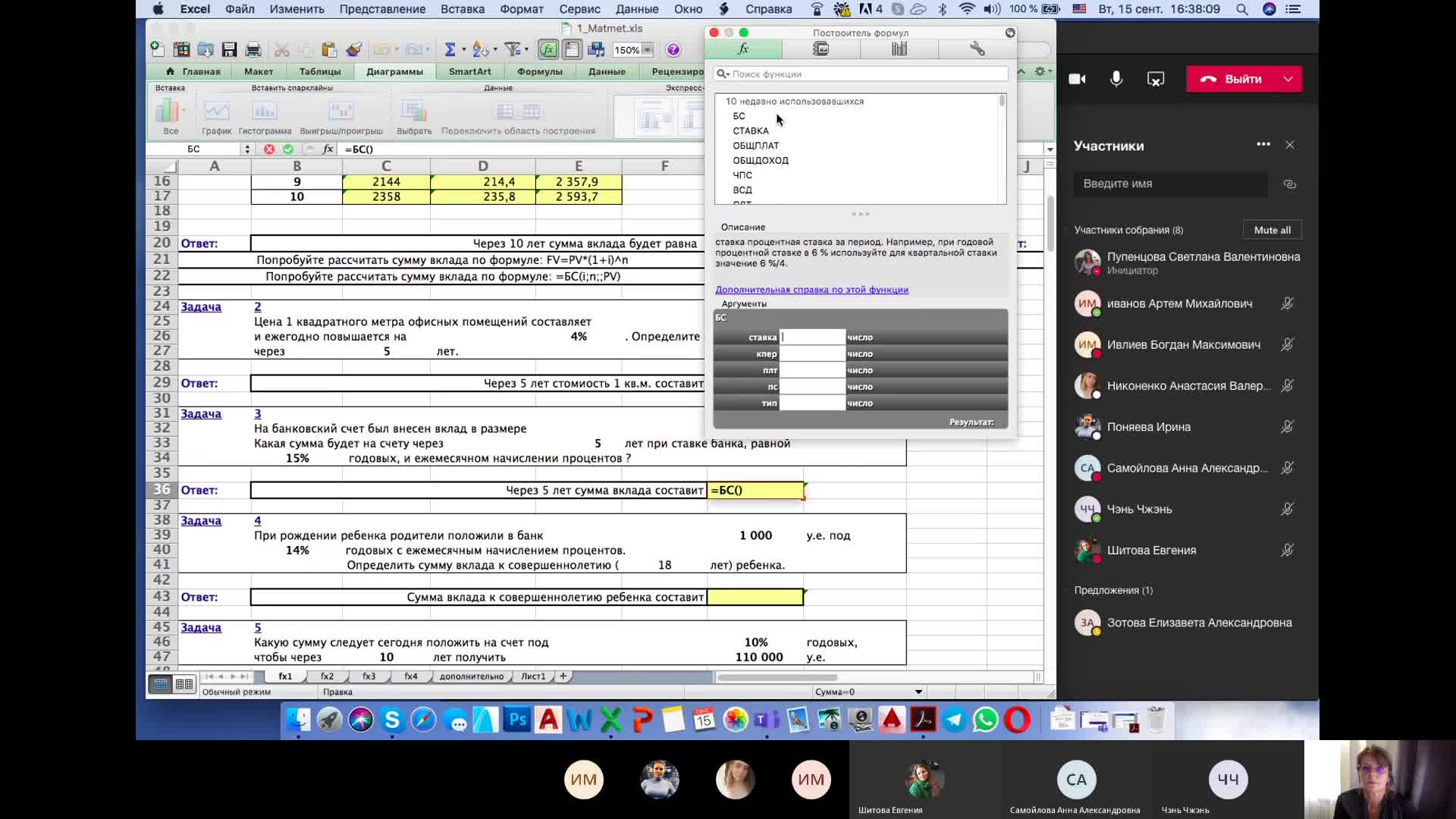Screen dimensions: 1456x819
Task: Expand the Filter dropdown arrow
Action: [x=526, y=50]
